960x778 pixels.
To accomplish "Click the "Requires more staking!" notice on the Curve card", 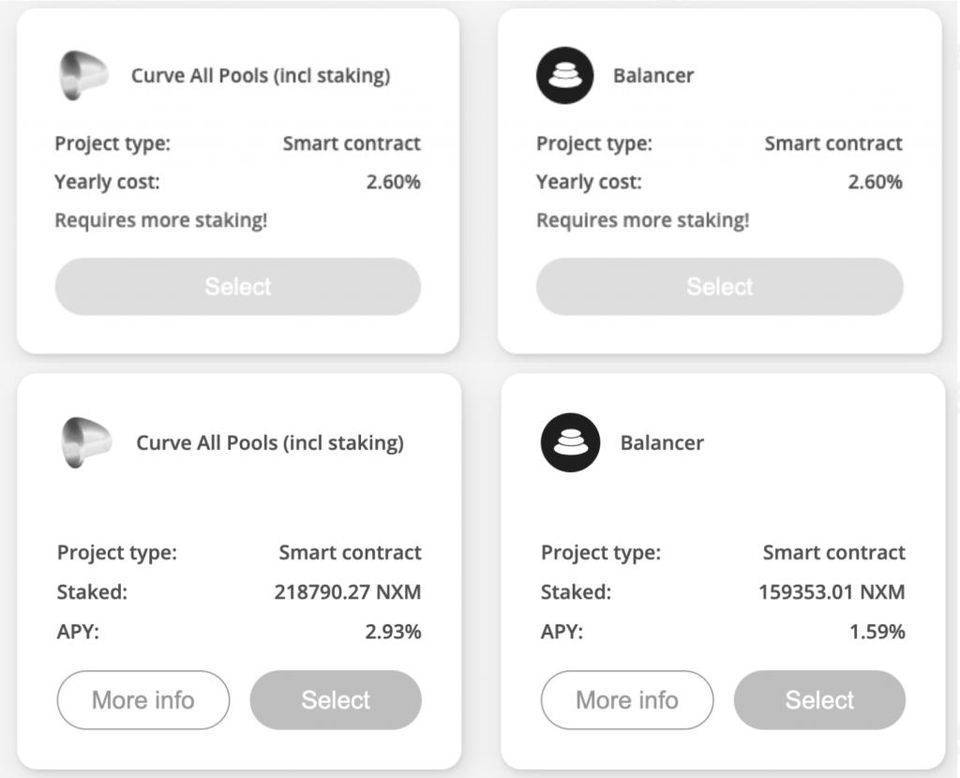I will click(161, 220).
